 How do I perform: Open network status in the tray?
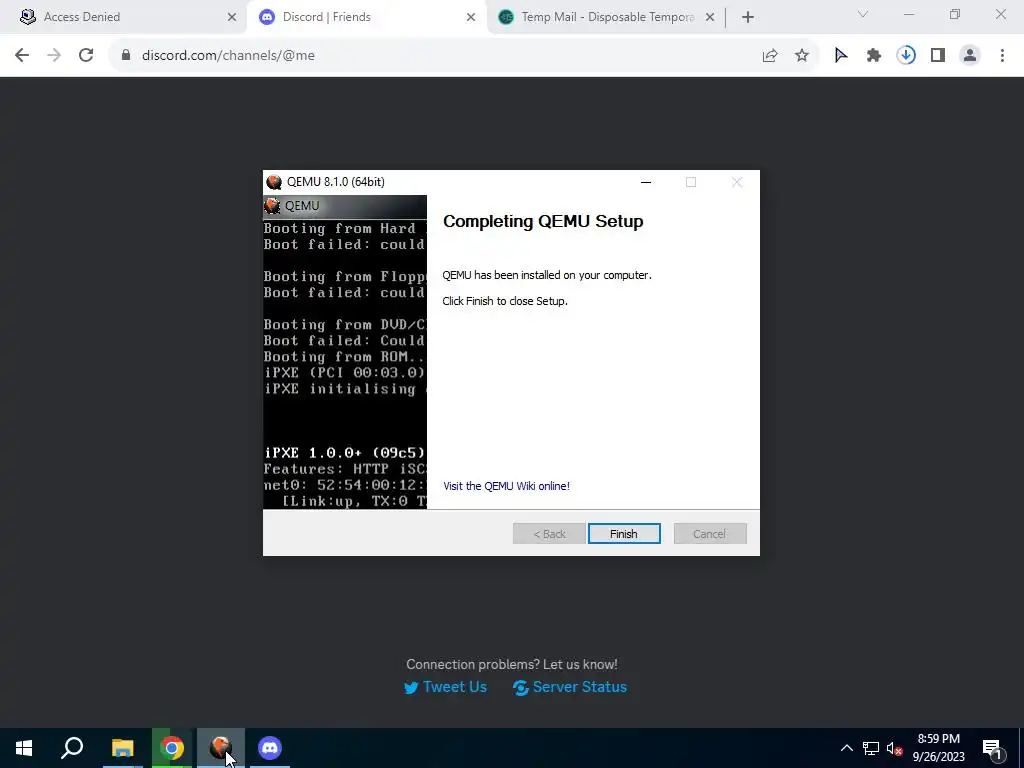pyautogui.click(x=871, y=748)
